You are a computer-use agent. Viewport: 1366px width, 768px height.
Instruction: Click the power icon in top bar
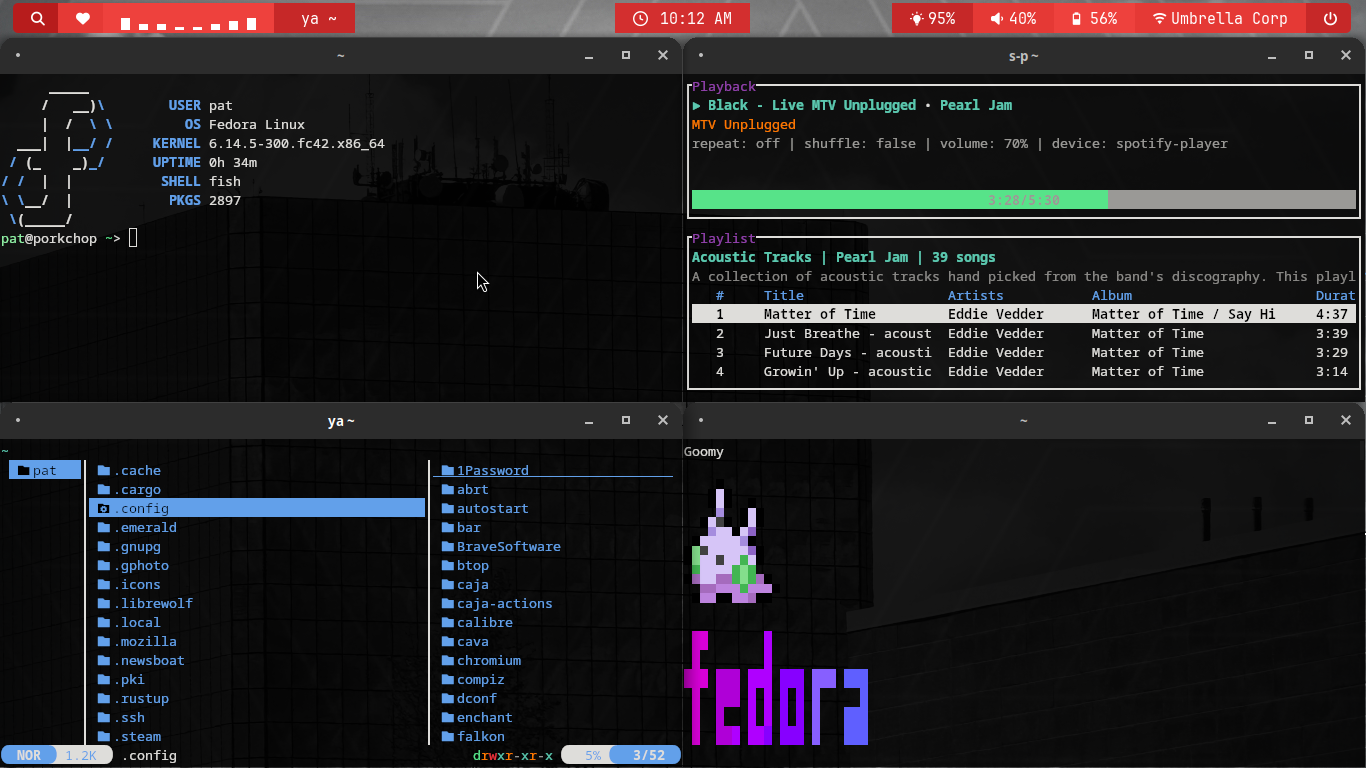pyautogui.click(x=1329, y=18)
